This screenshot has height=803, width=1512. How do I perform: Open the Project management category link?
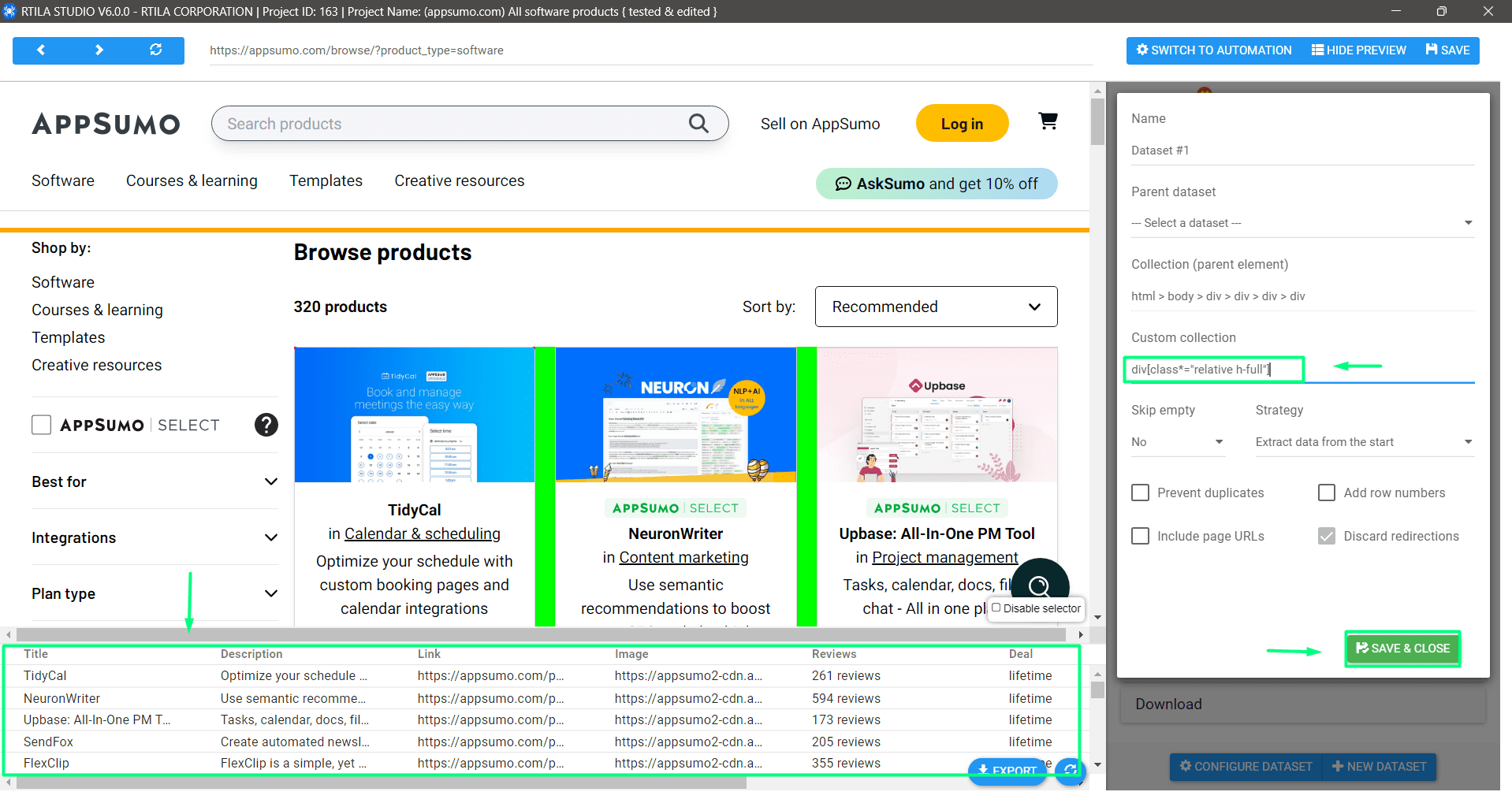point(945,557)
